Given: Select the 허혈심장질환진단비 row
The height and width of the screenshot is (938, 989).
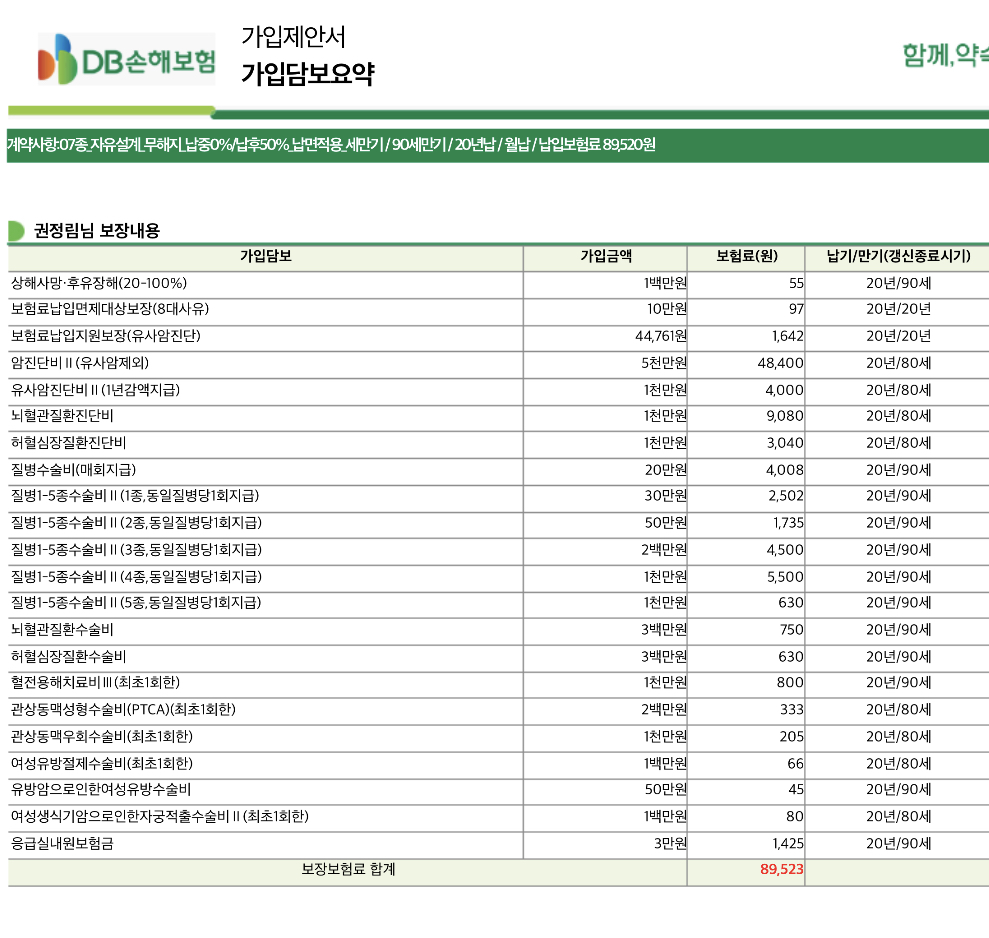Looking at the screenshot, I should click(x=498, y=443).
